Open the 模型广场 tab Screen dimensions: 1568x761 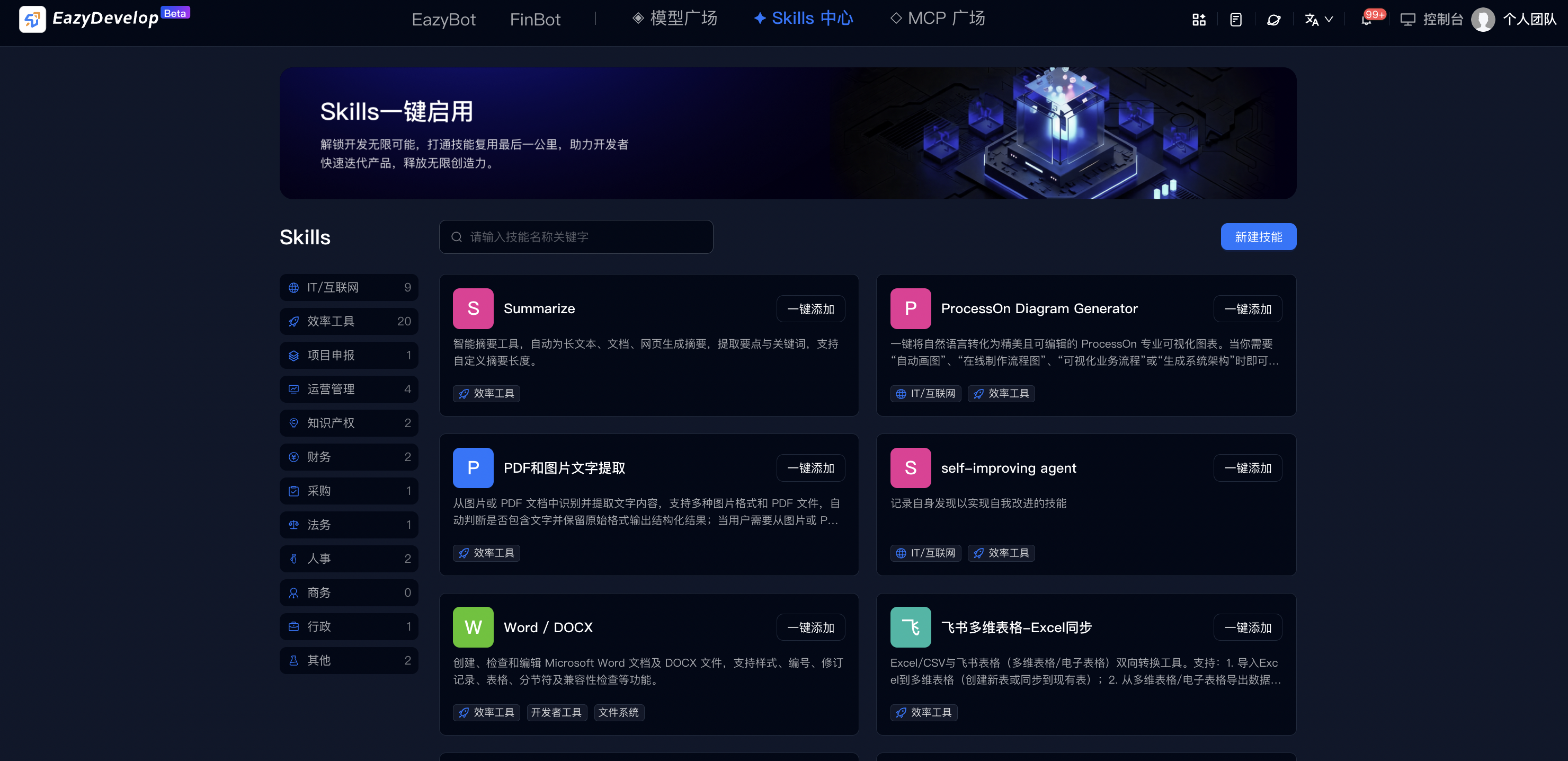pyautogui.click(x=674, y=18)
